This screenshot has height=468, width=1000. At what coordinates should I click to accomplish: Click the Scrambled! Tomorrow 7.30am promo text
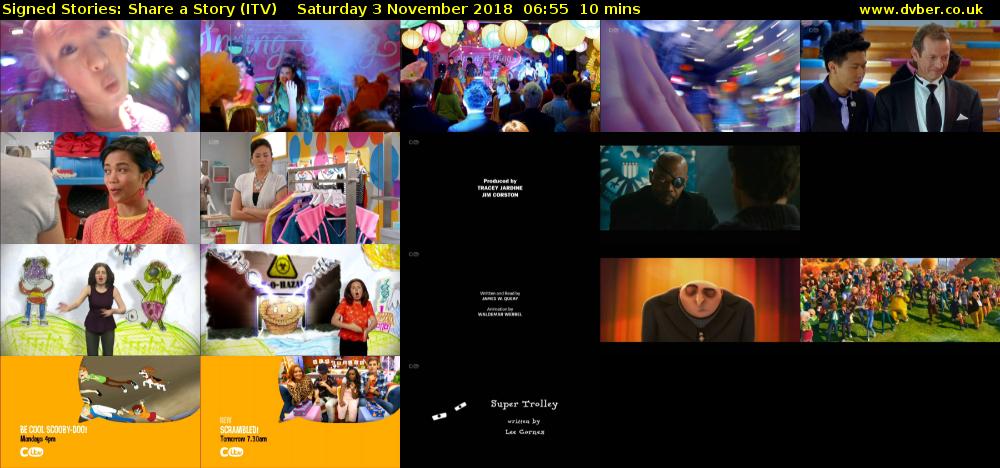click(243, 430)
